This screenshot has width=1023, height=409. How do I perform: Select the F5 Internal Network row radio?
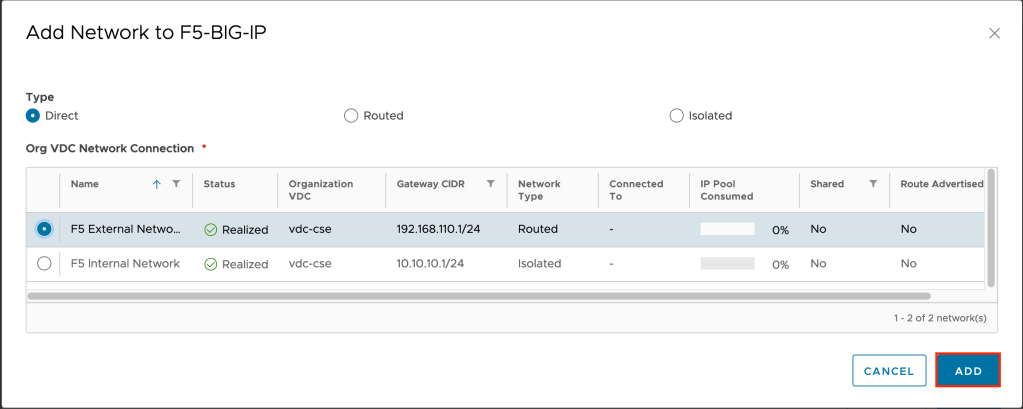[x=44, y=264]
